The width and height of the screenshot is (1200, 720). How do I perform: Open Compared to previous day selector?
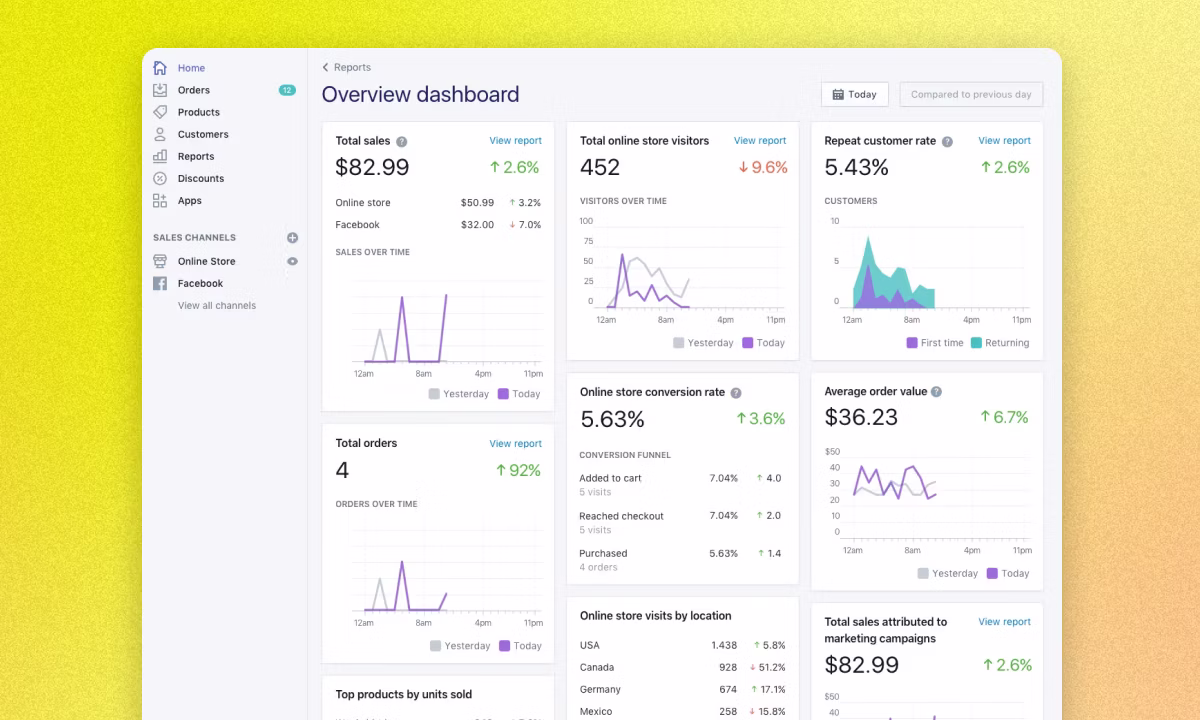[971, 94]
